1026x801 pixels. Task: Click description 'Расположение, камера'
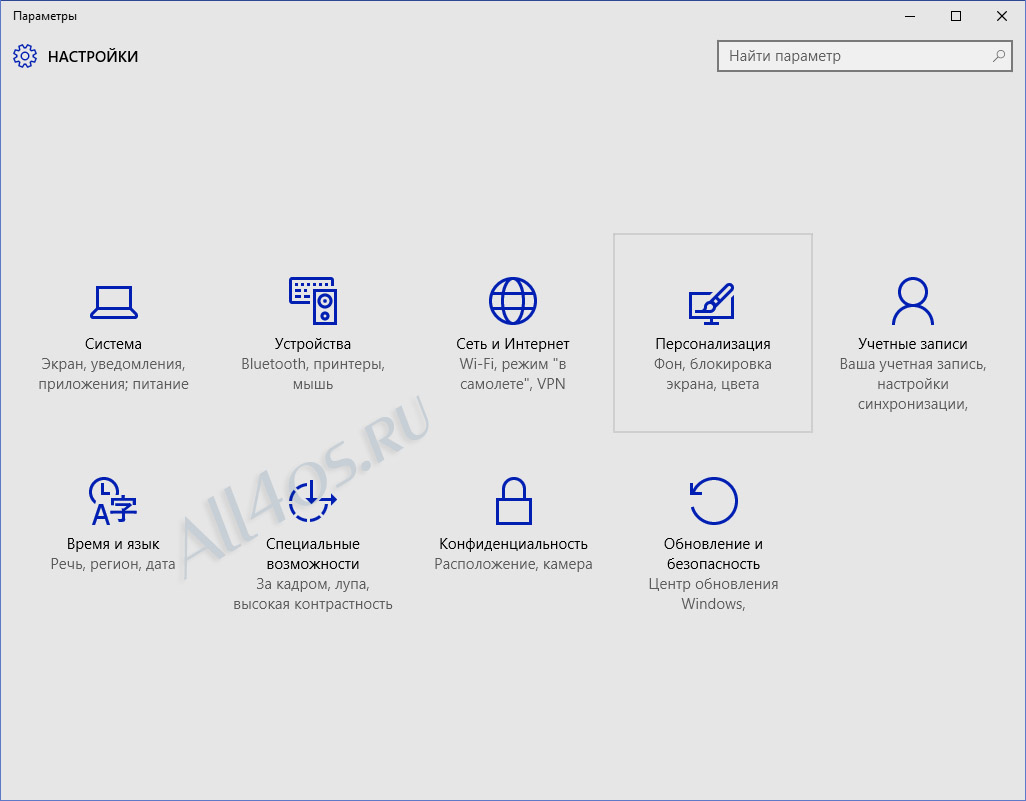[514, 564]
